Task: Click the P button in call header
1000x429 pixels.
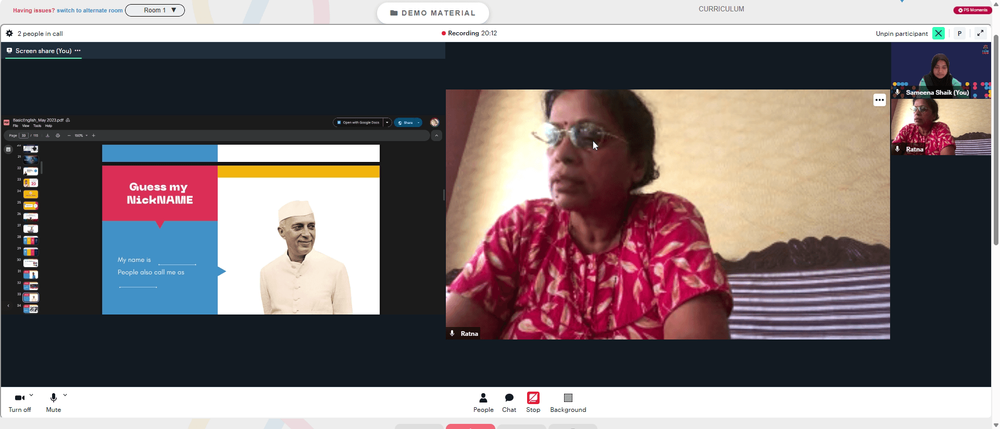Action: [x=959, y=33]
